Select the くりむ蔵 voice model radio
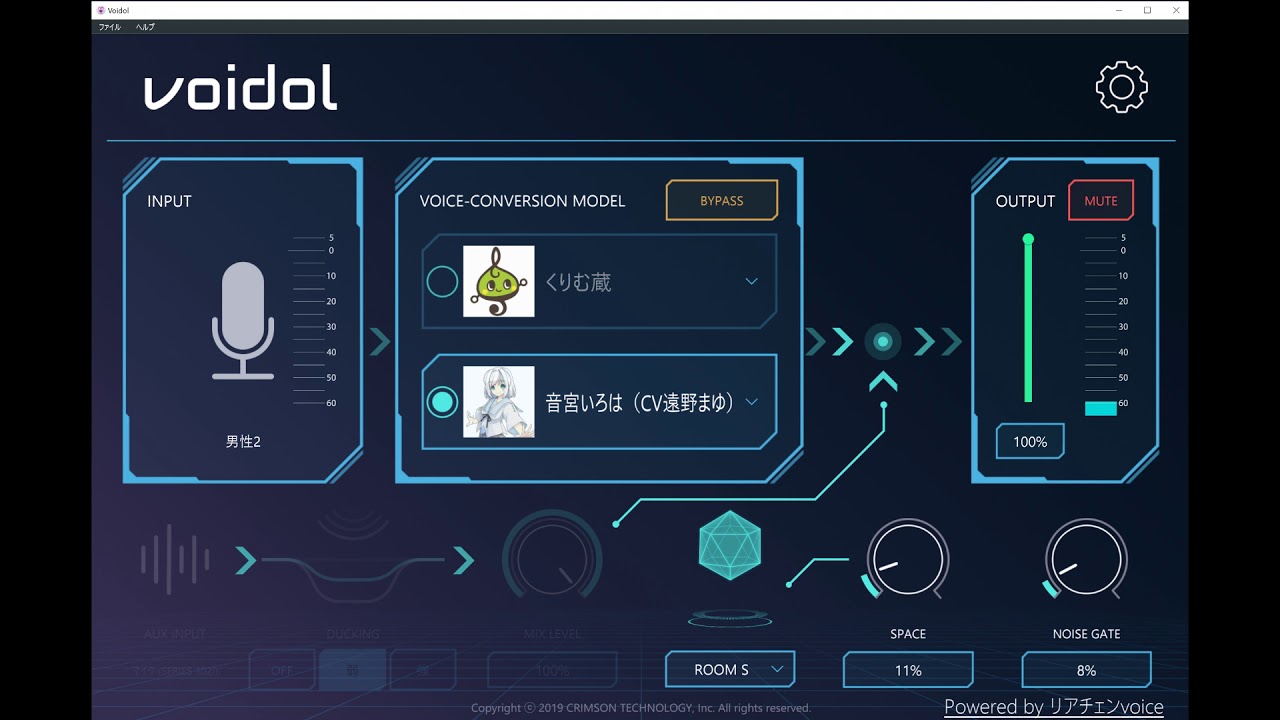Image resolution: width=1280 pixels, height=720 pixels. (442, 282)
